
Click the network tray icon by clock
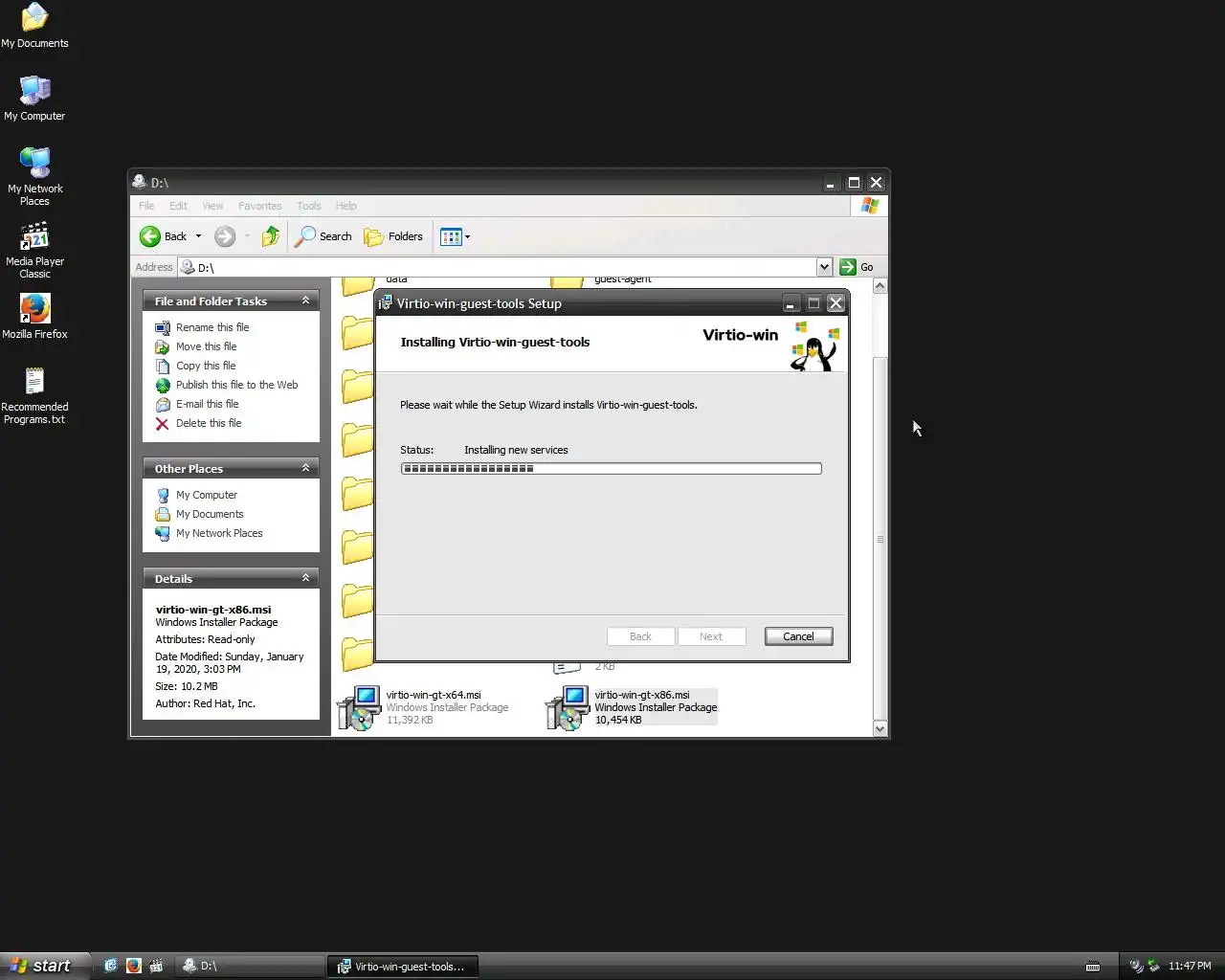point(1153,966)
